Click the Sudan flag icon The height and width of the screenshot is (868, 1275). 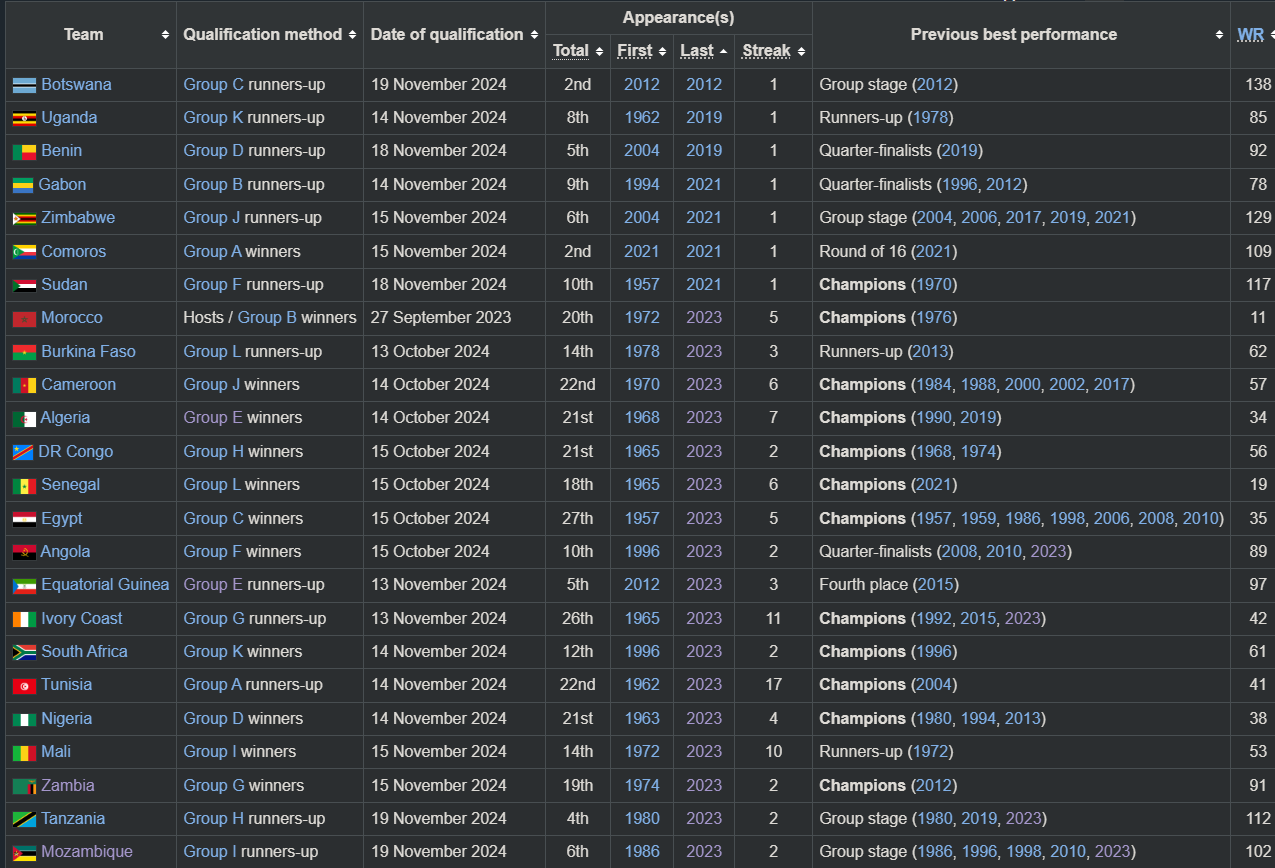pos(24,285)
